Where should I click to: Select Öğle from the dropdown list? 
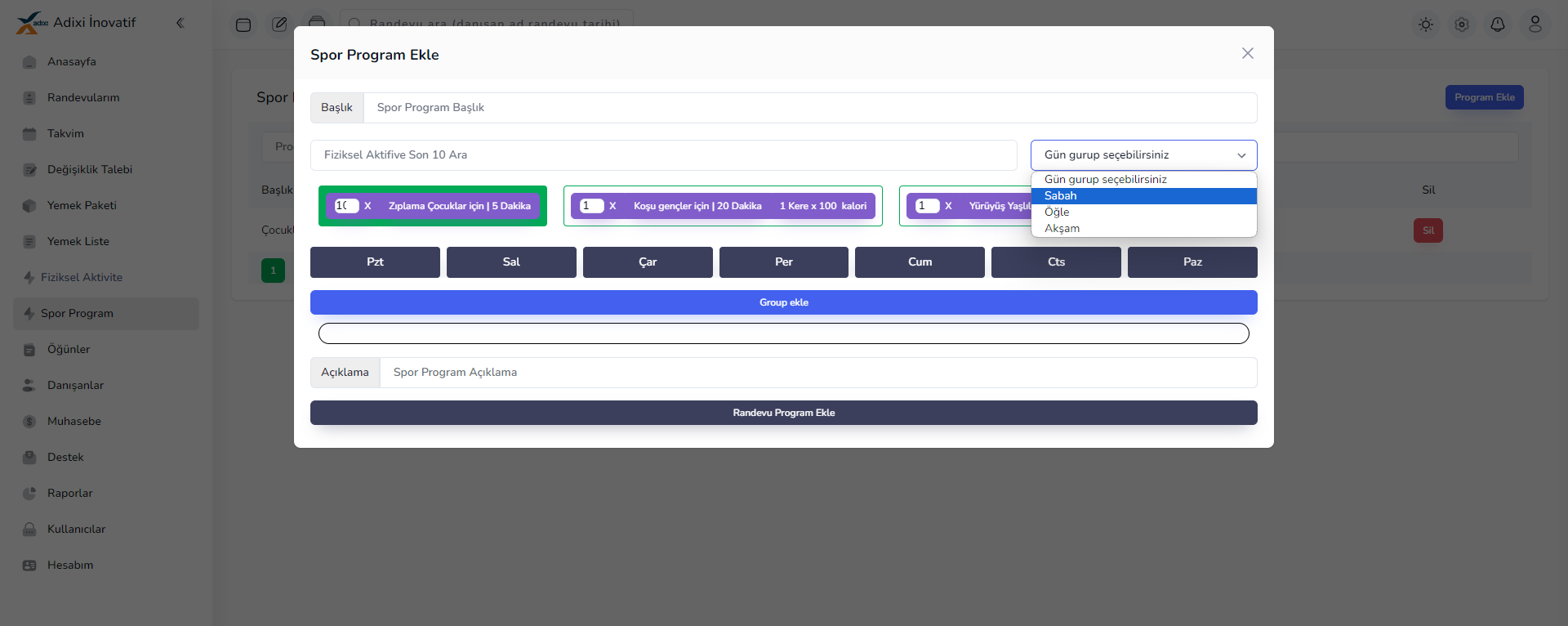[1143, 212]
